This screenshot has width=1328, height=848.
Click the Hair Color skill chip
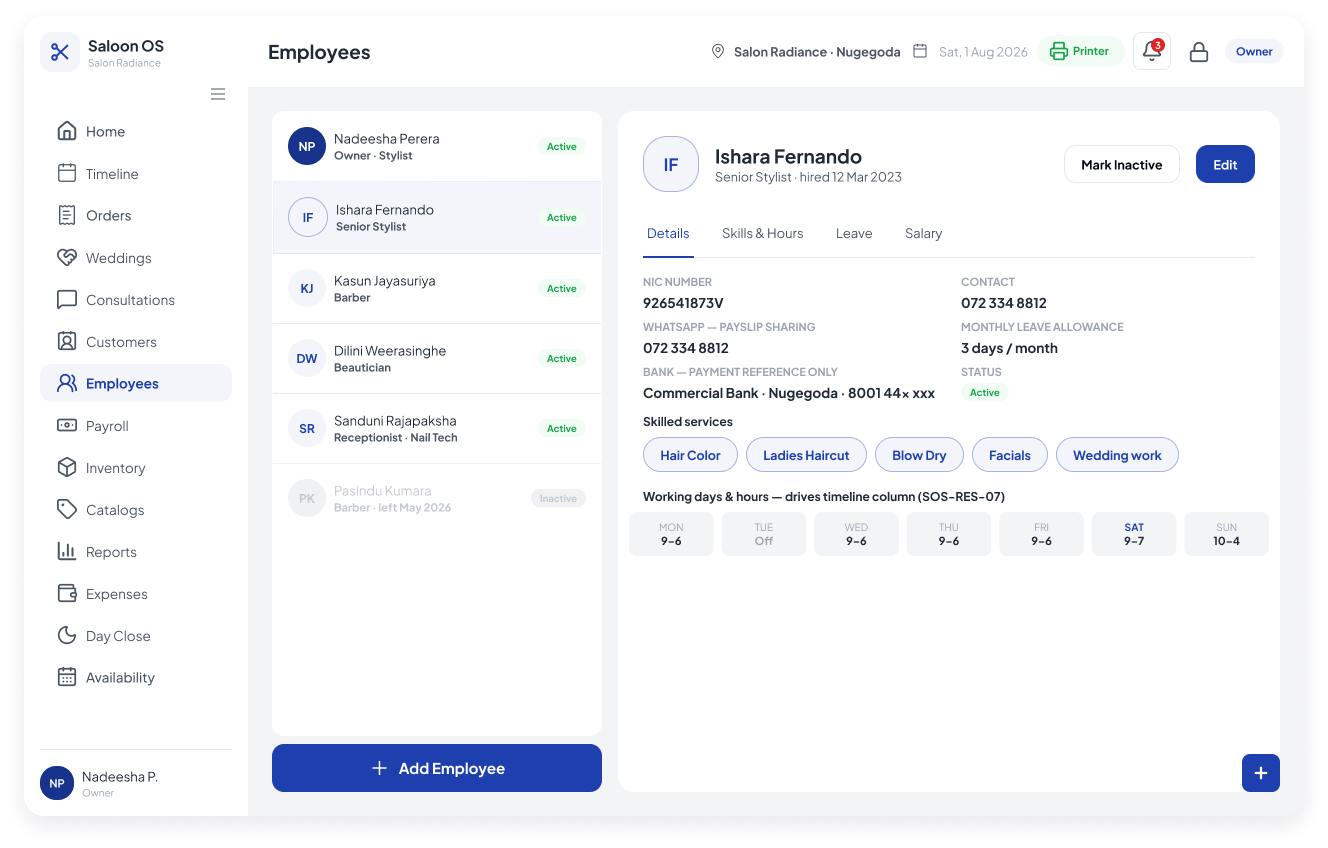(x=690, y=455)
